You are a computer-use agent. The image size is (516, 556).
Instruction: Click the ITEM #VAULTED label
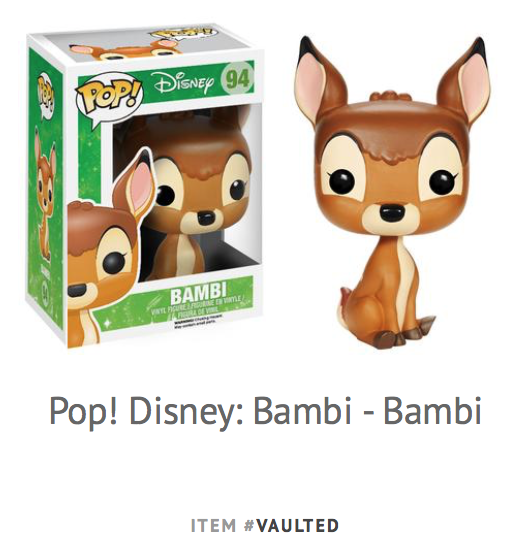click(265, 526)
